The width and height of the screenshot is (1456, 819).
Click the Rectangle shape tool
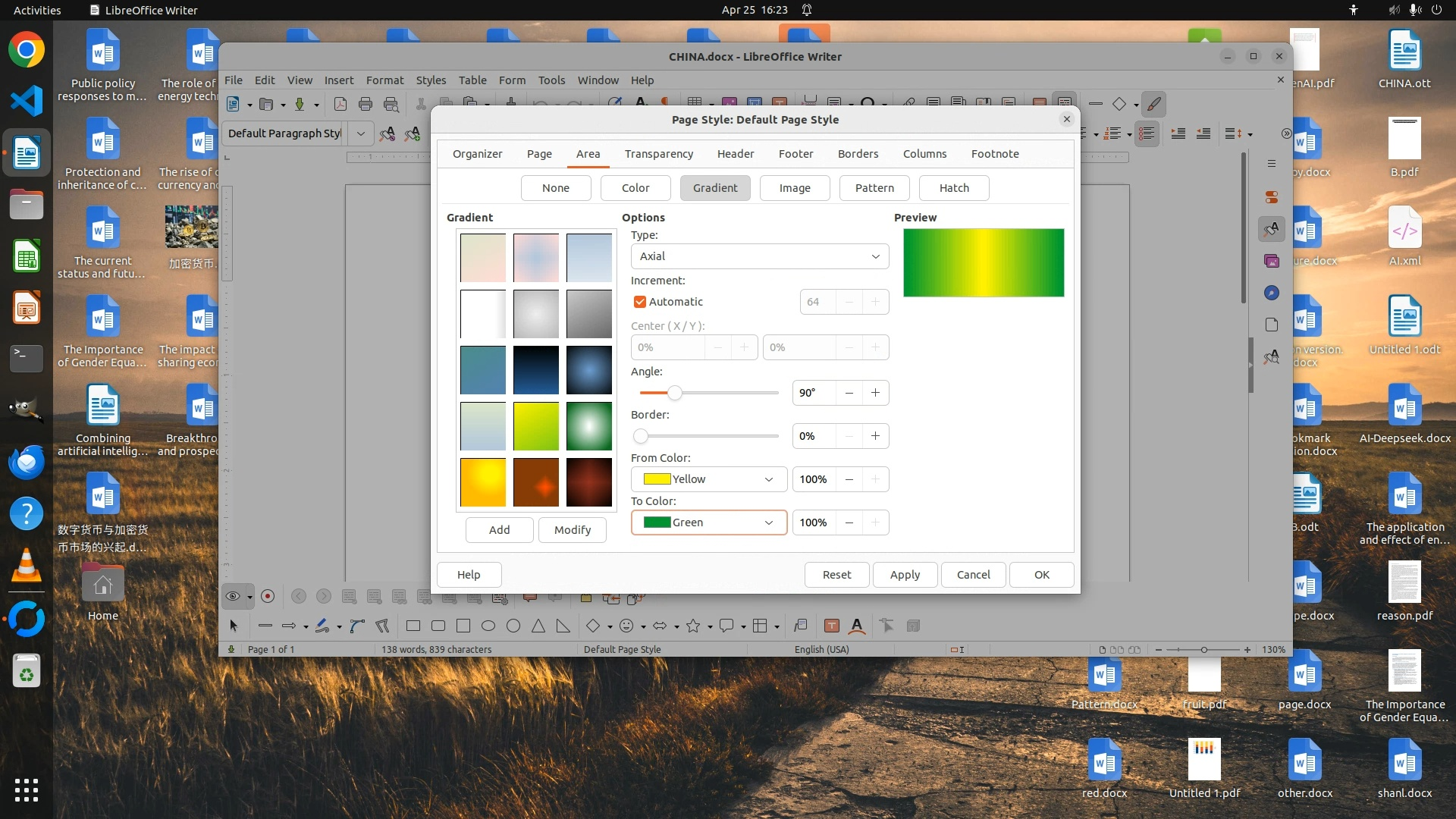[413, 626]
